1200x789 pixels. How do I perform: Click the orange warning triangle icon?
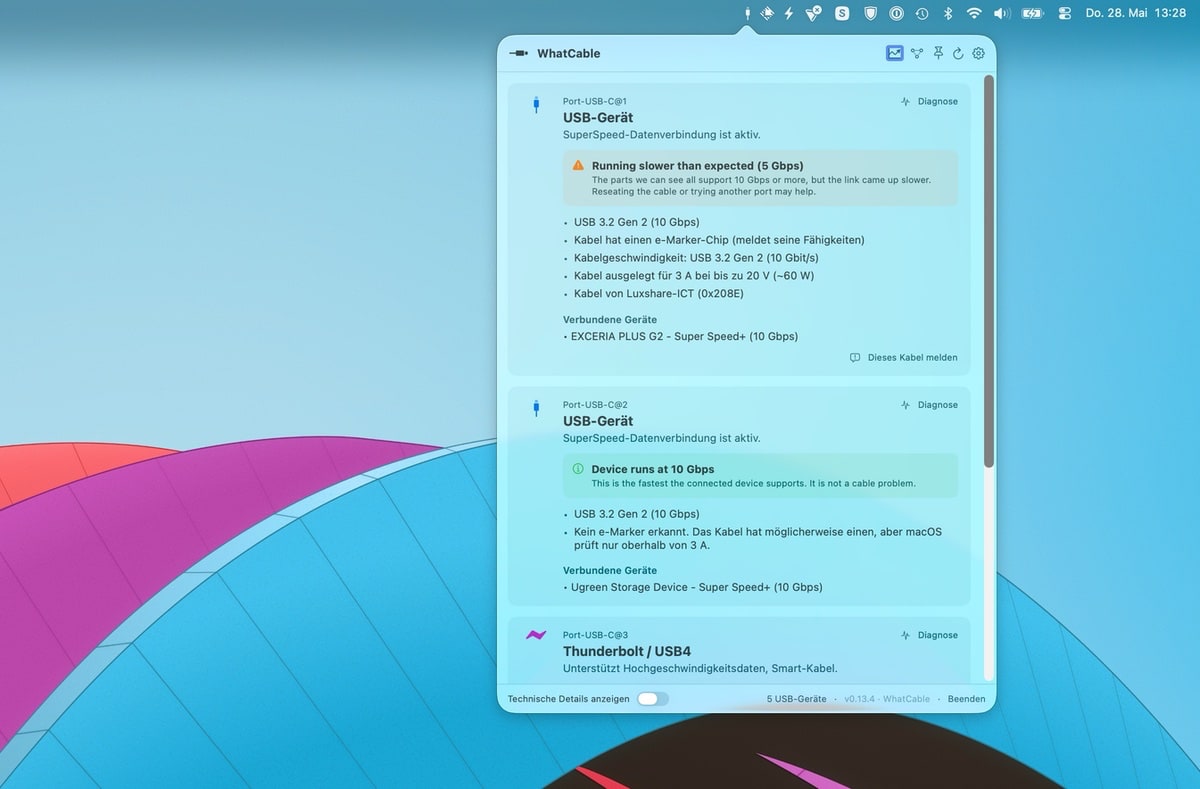point(578,165)
